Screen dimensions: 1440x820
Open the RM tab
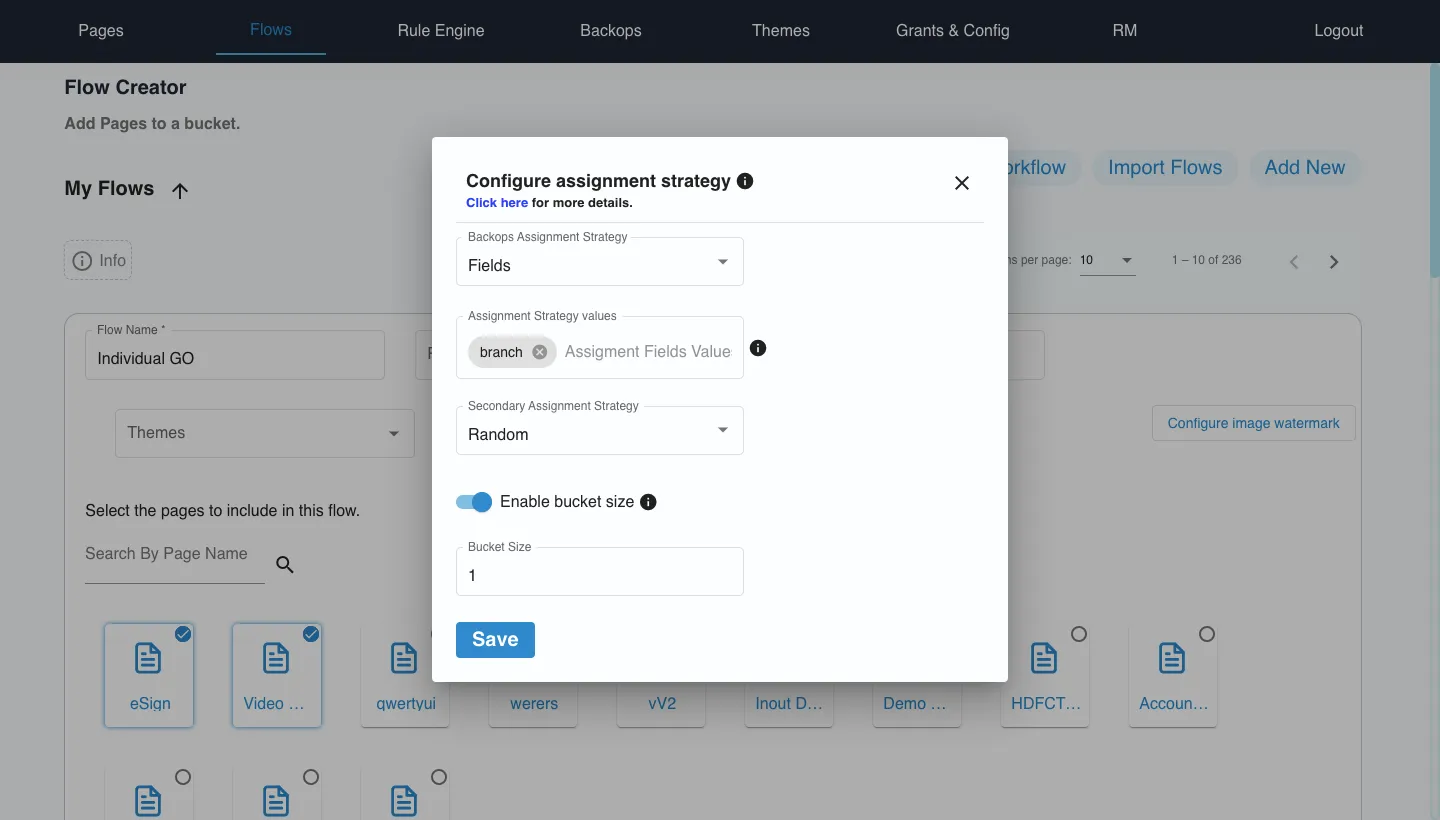pos(1125,30)
